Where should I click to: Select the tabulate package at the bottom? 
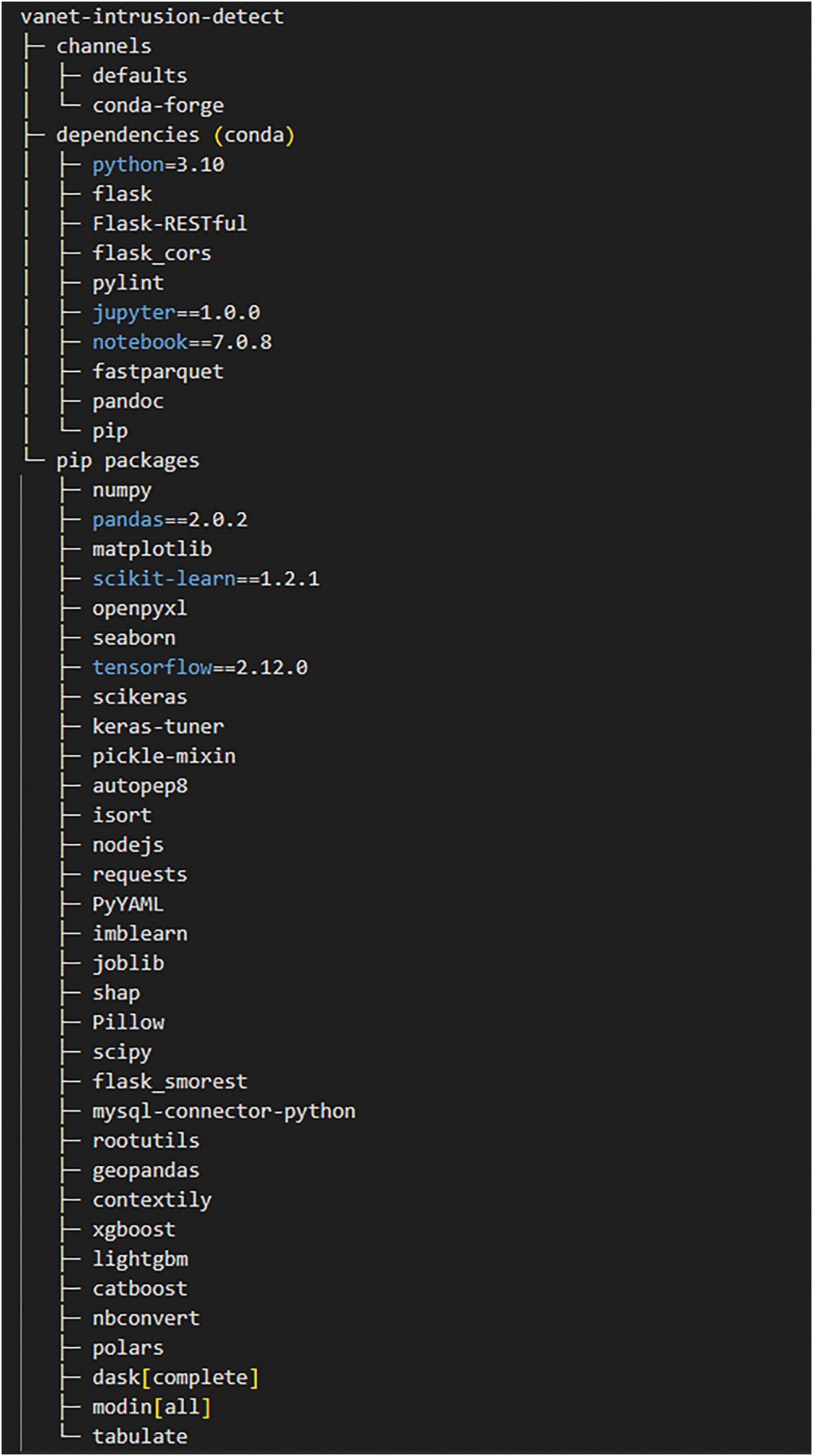pyautogui.click(x=140, y=1437)
